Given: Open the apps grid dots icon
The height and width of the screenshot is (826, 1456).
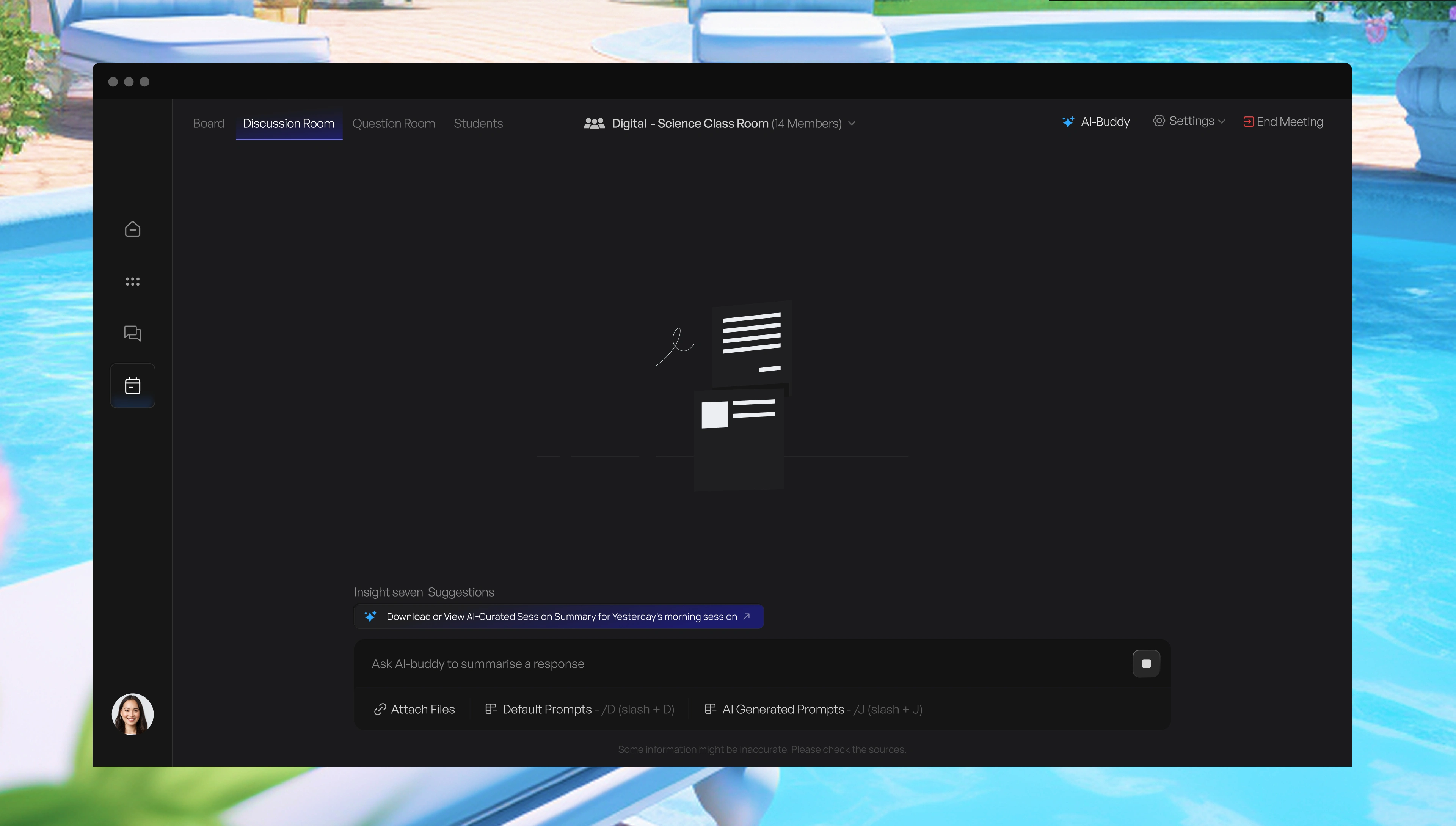Looking at the screenshot, I should coord(133,281).
